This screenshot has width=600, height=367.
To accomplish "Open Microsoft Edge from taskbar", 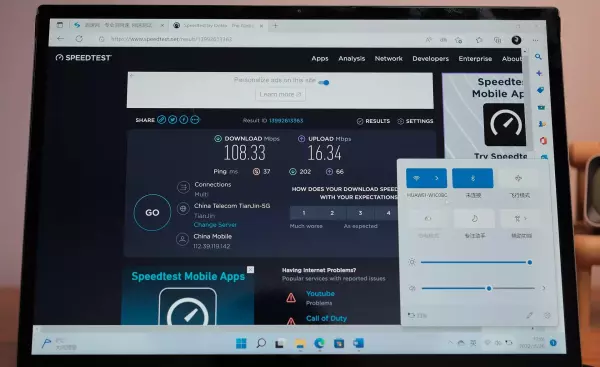I will (319, 343).
